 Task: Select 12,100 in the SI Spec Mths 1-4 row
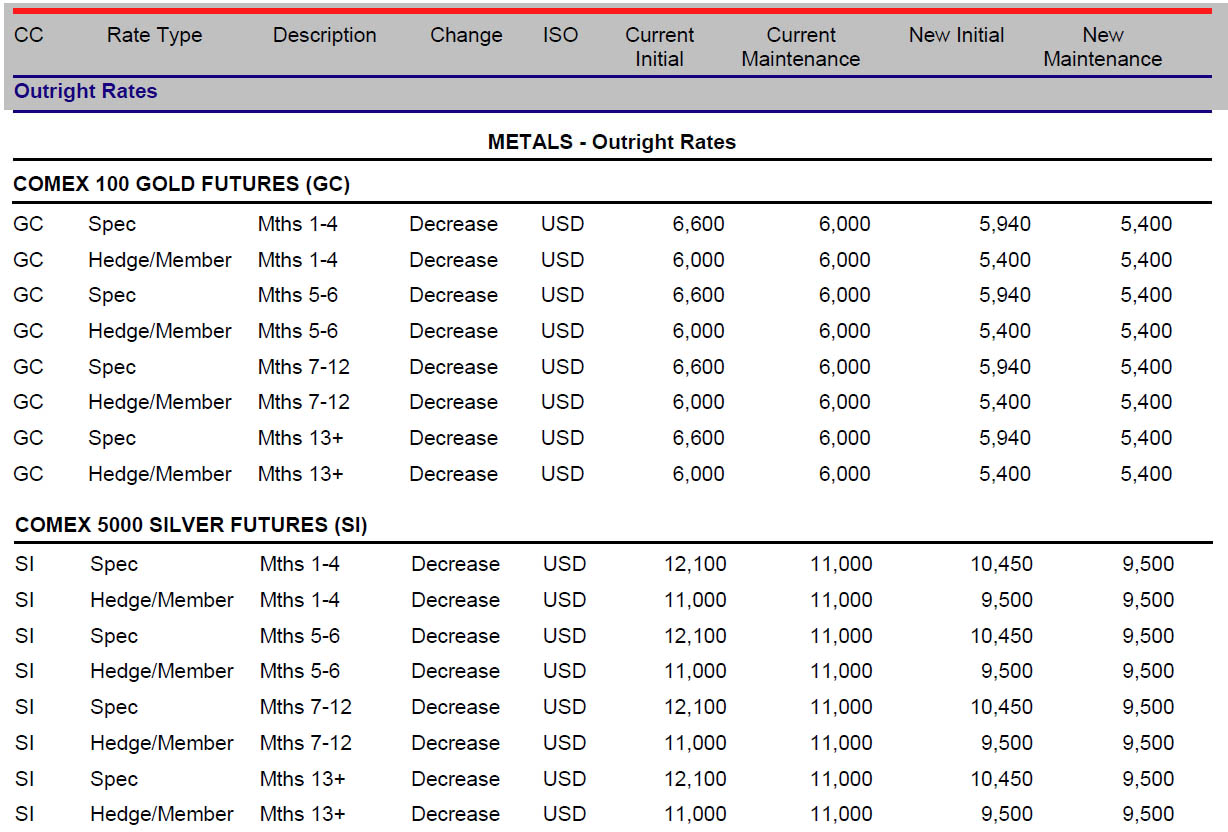[696, 564]
